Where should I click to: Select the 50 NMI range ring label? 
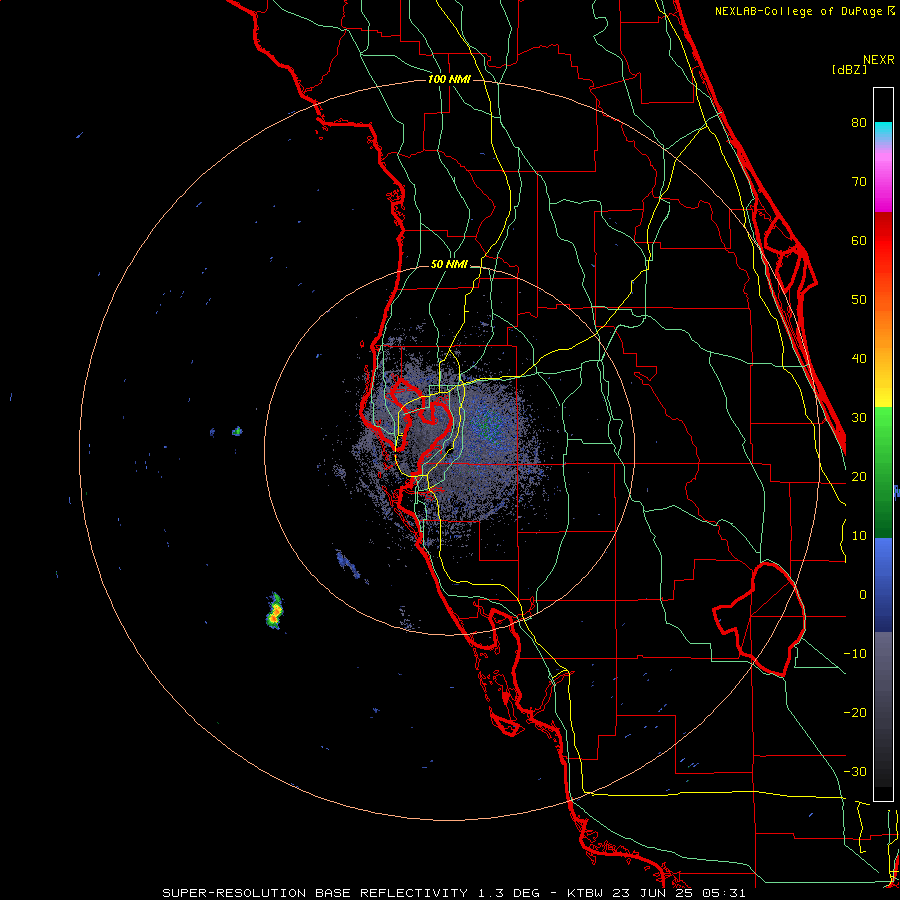pos(449,265)
